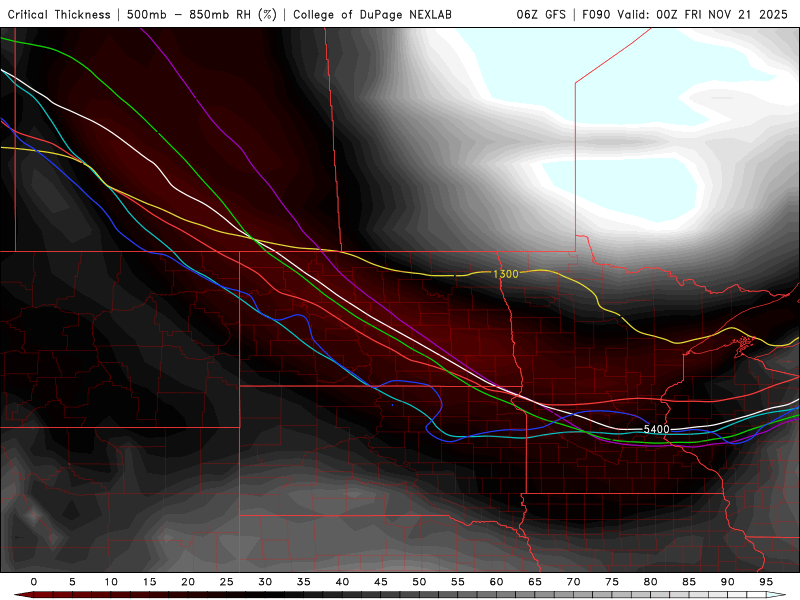Select the "06Z GFS" model run label
Viewport: 800px width, 600px height.
tap(541, 14)
